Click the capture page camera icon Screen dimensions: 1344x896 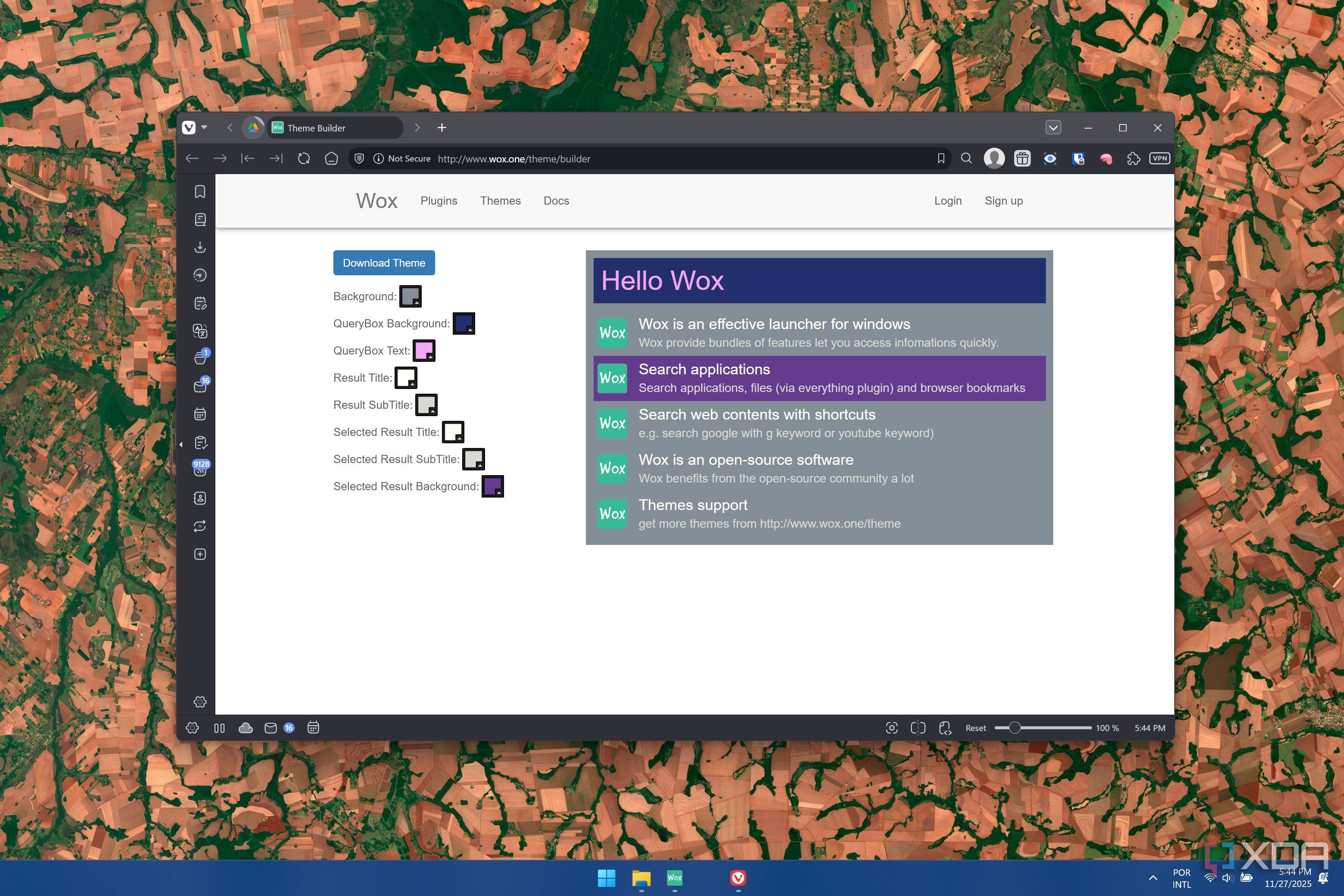891,728
